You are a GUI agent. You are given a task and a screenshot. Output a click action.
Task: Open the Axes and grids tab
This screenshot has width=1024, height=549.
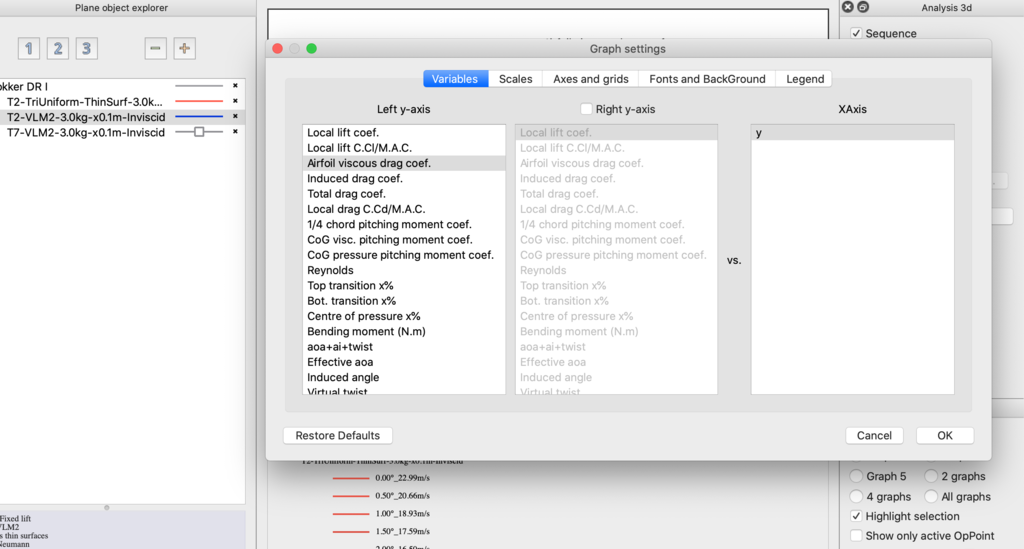point(590,79)
